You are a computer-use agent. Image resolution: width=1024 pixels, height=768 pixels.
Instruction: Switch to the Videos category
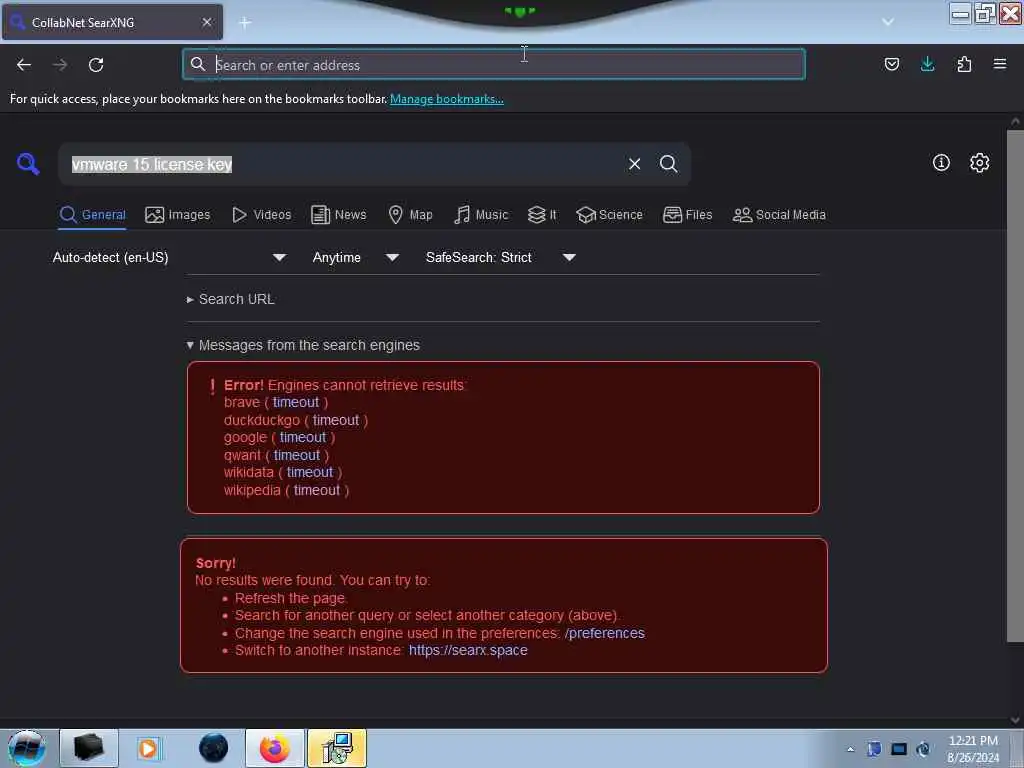click(262, 215)
